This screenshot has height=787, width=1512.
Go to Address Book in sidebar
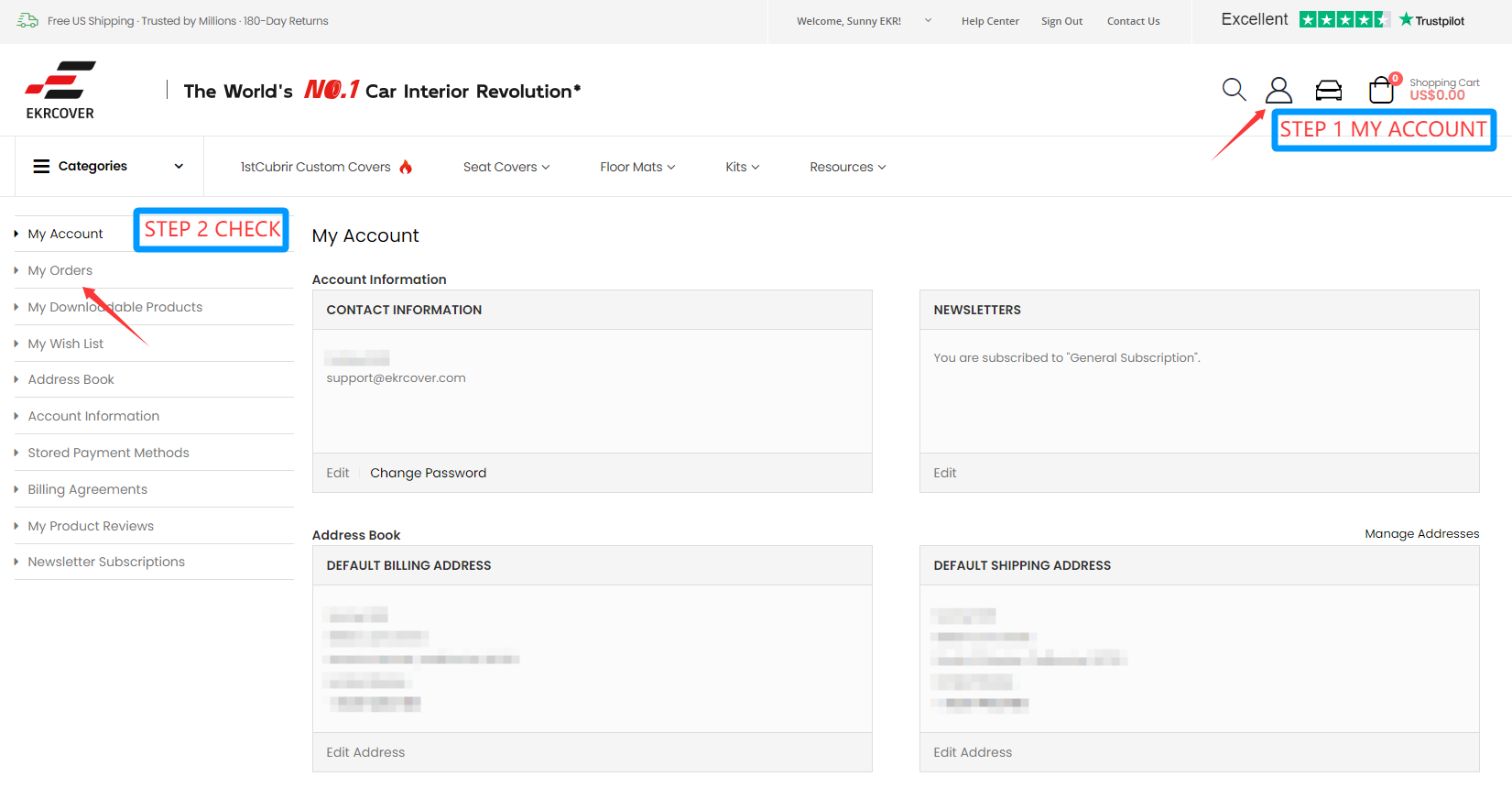[71, 379]
